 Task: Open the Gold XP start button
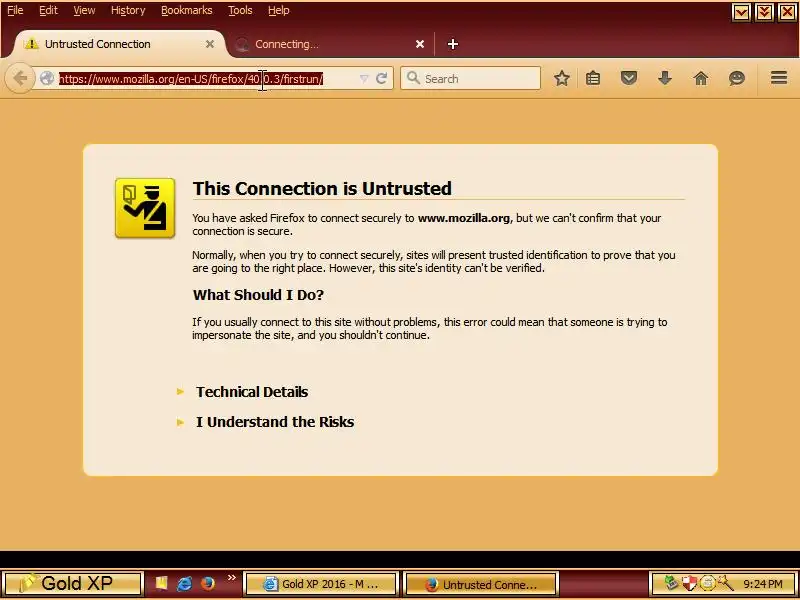coord(72,583)
